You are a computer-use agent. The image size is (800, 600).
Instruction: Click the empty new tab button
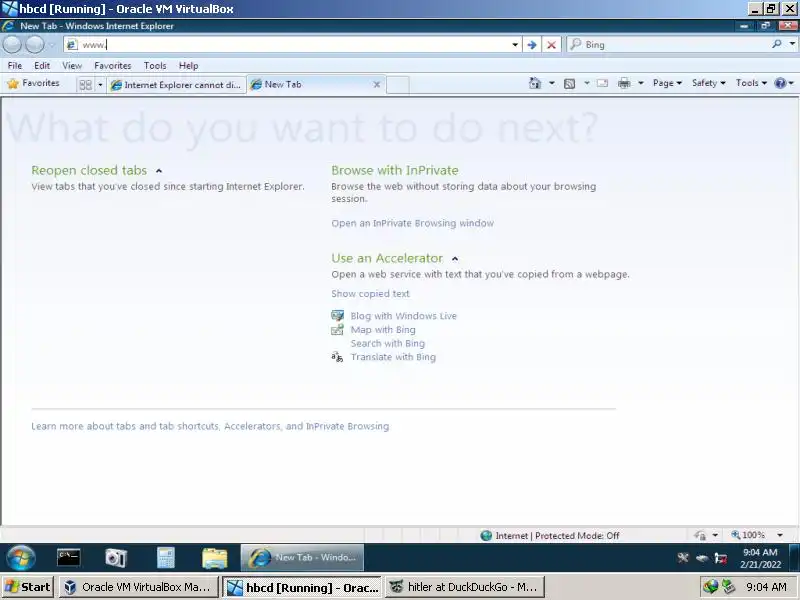pos(397,85)
